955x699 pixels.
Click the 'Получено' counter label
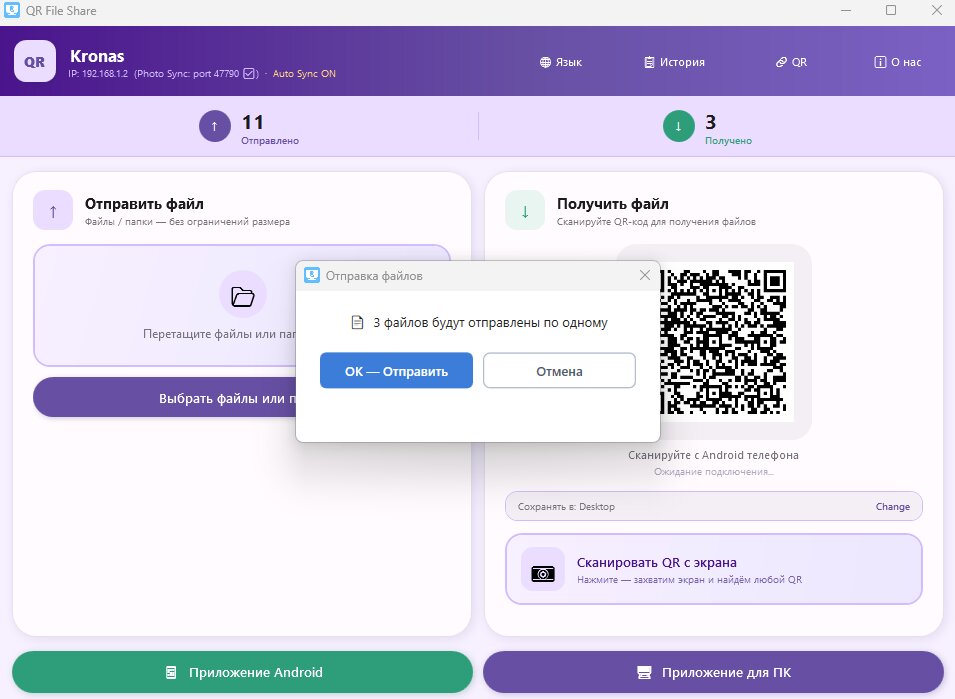728,141
